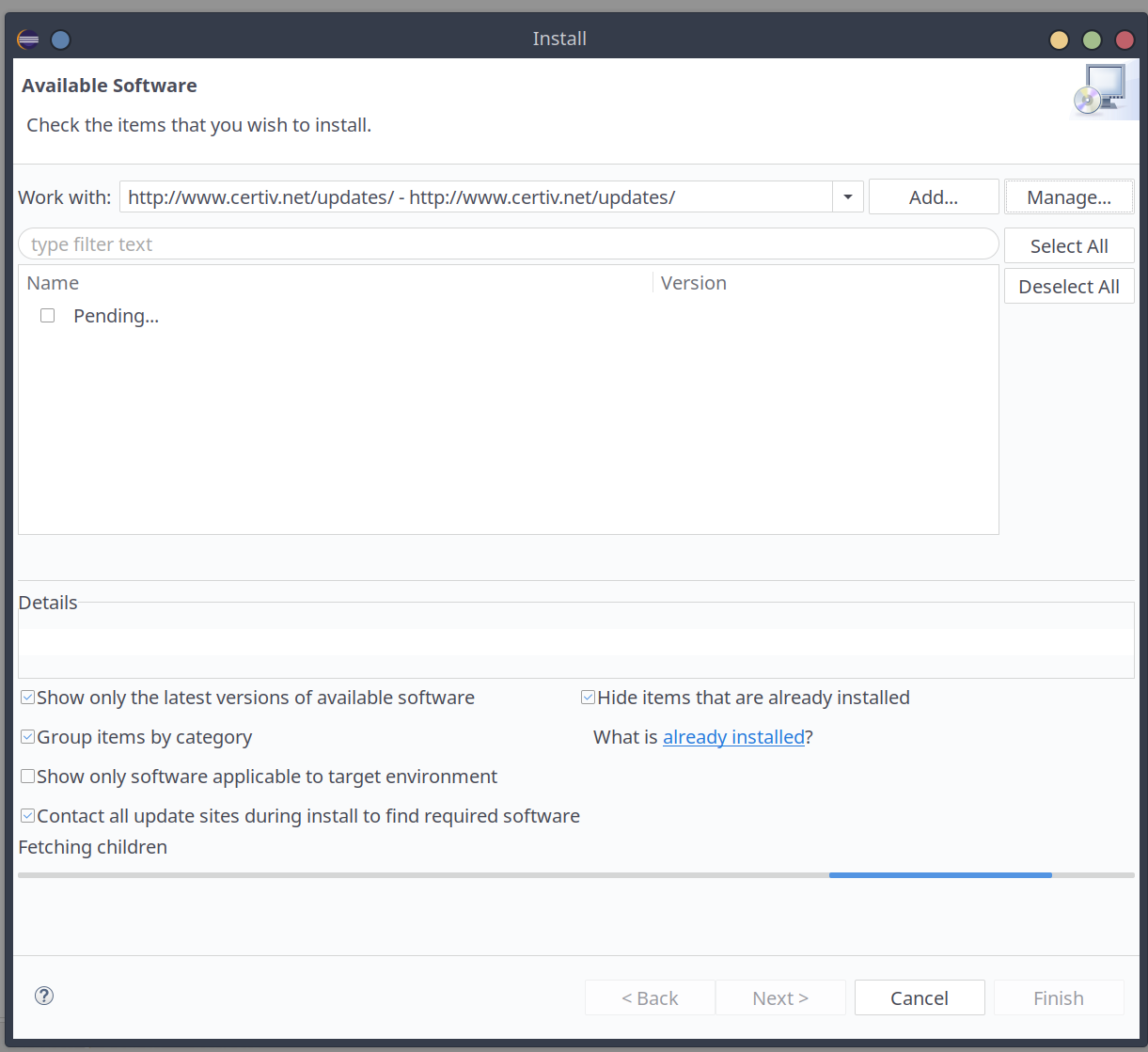Disable Show only the latest versions option
The image size is (1148, 1052).
28,698
